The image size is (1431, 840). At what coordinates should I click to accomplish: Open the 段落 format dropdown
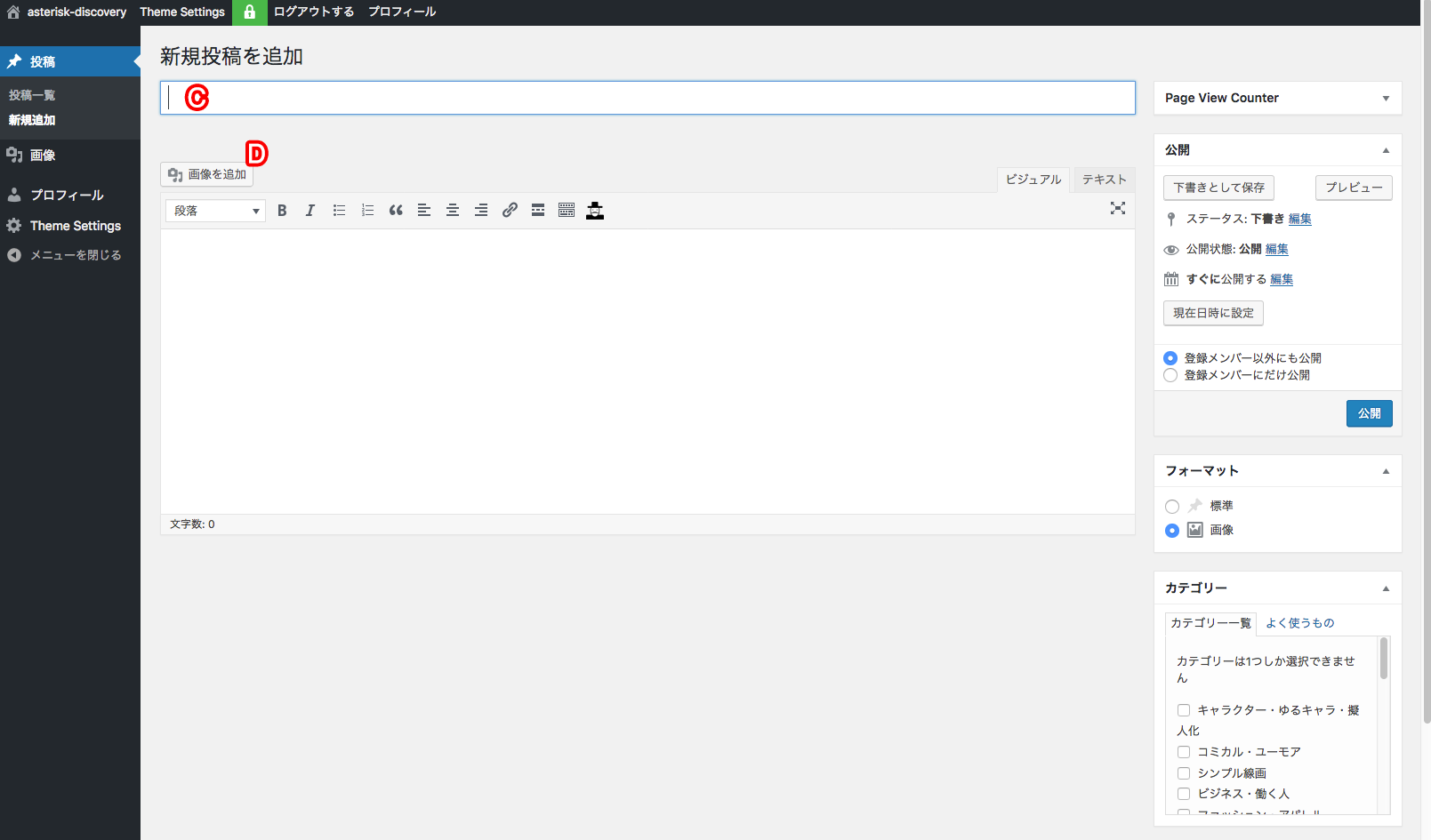pos(215,211)
